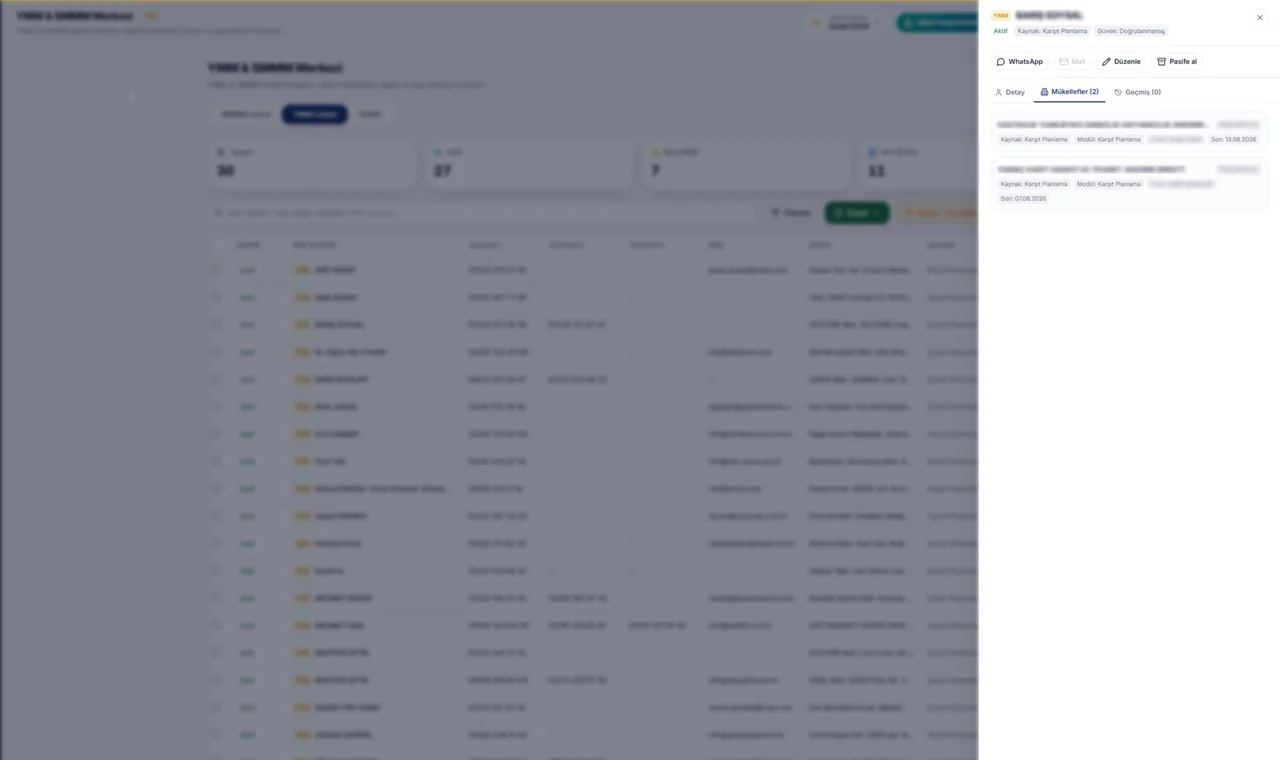This screenshot has height=760, width=1280.
Task: Click the 'Güven: Doğrulanmamış' chip
Action: 1131,31
